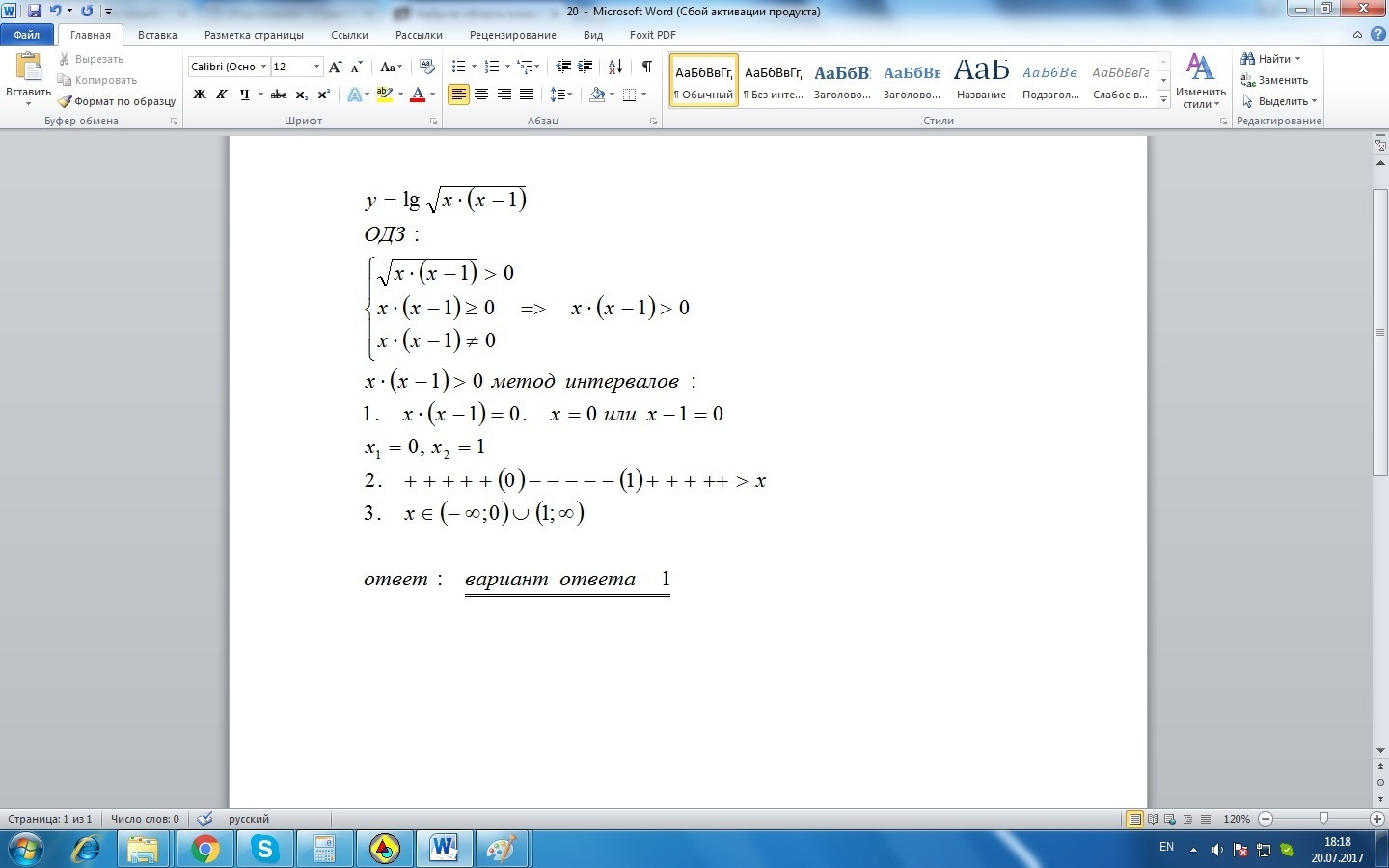
Task: Open the Файл tab
Action: (27, 35)
